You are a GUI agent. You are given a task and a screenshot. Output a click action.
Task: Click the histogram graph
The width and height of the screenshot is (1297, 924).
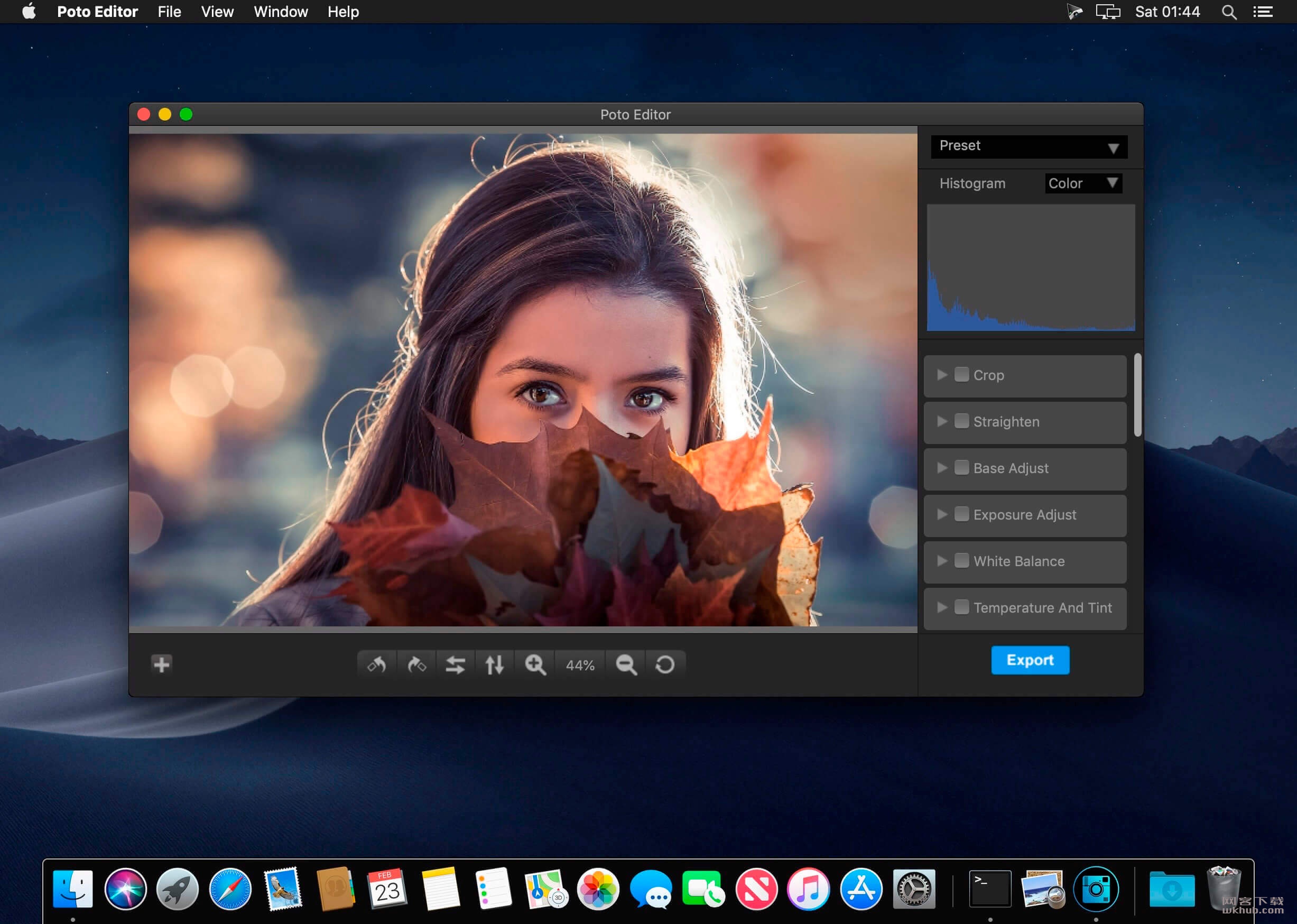point(1031,267)
